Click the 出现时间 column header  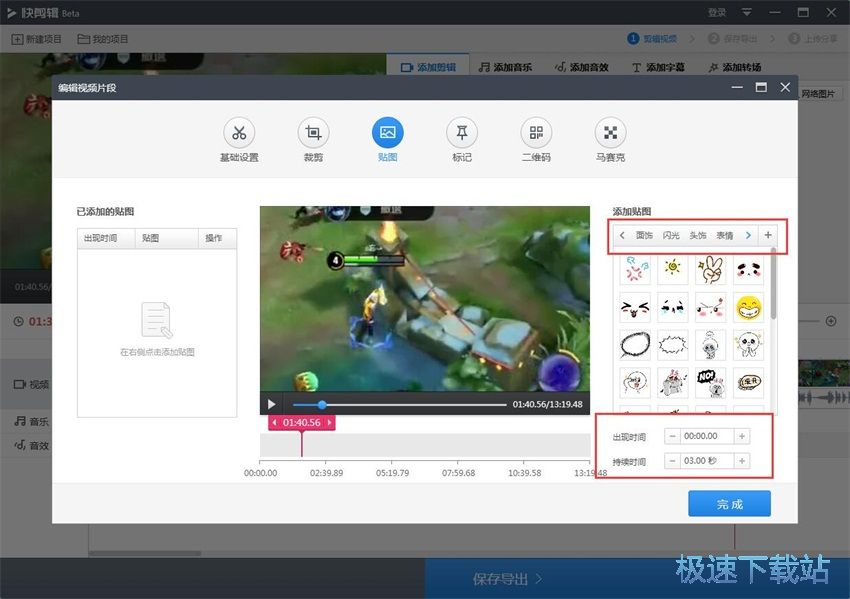106,238
